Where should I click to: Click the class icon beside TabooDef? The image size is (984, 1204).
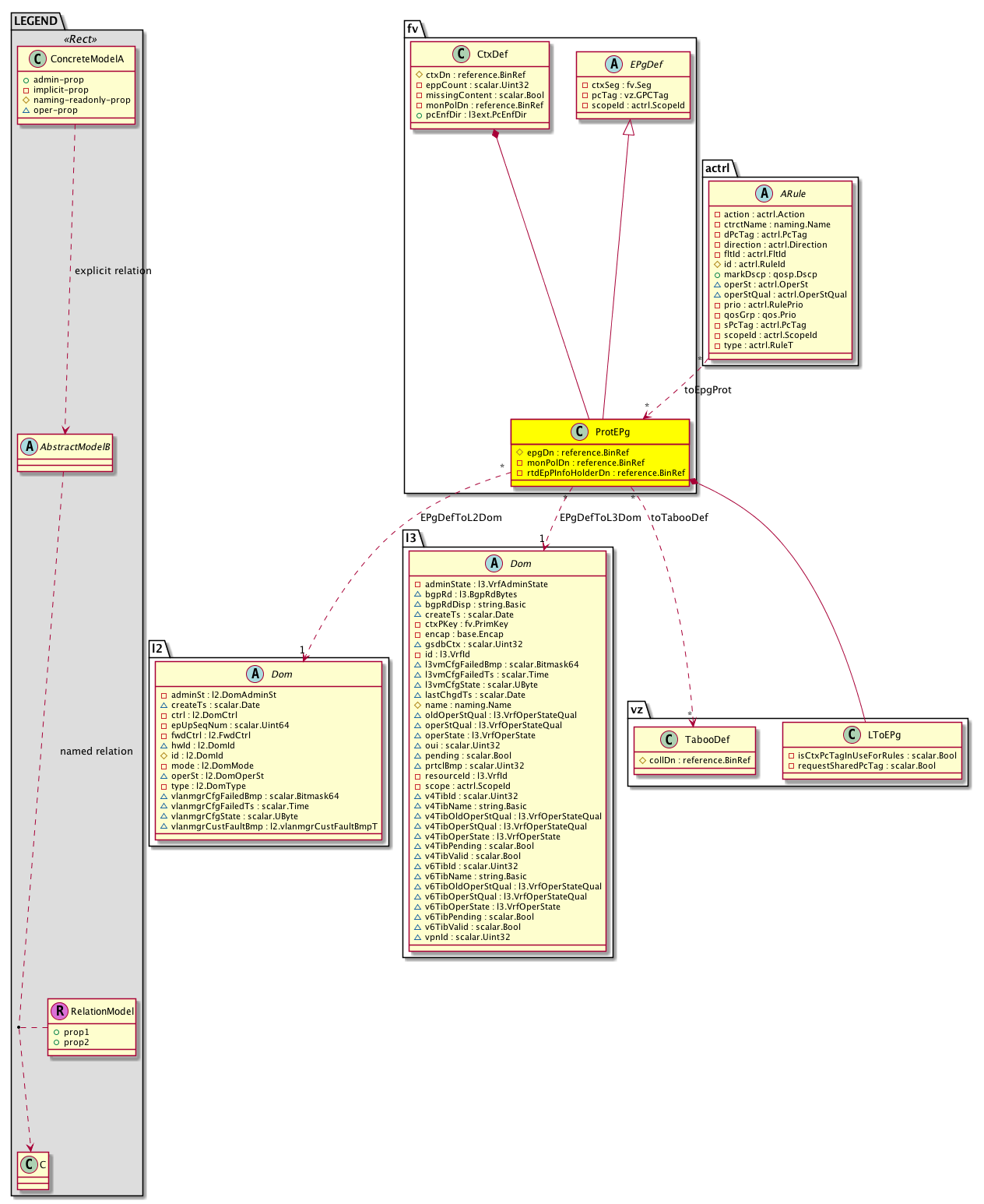(669, 739)
